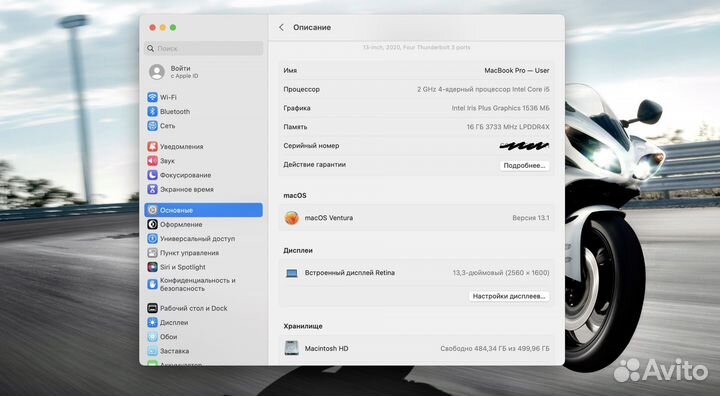This screenshot has height=396, width=720.
Task: Open Настройки дисплеев button
Action: pyautogui.click(x=509, y=296)
